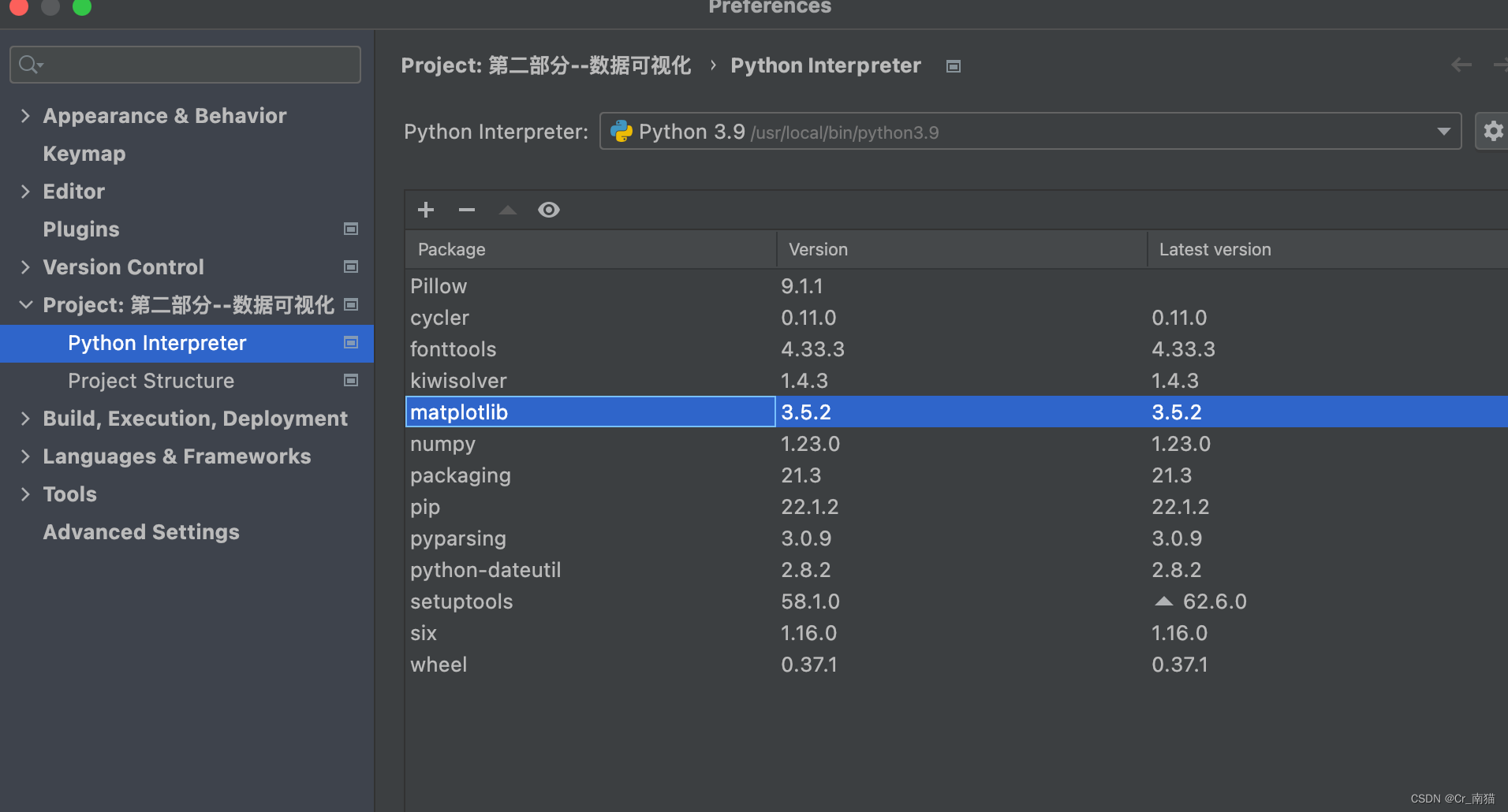Image resolution: width=1508 pixels, height=812 pixels.
Task: Click the settings search field
Action: [185, 65]
